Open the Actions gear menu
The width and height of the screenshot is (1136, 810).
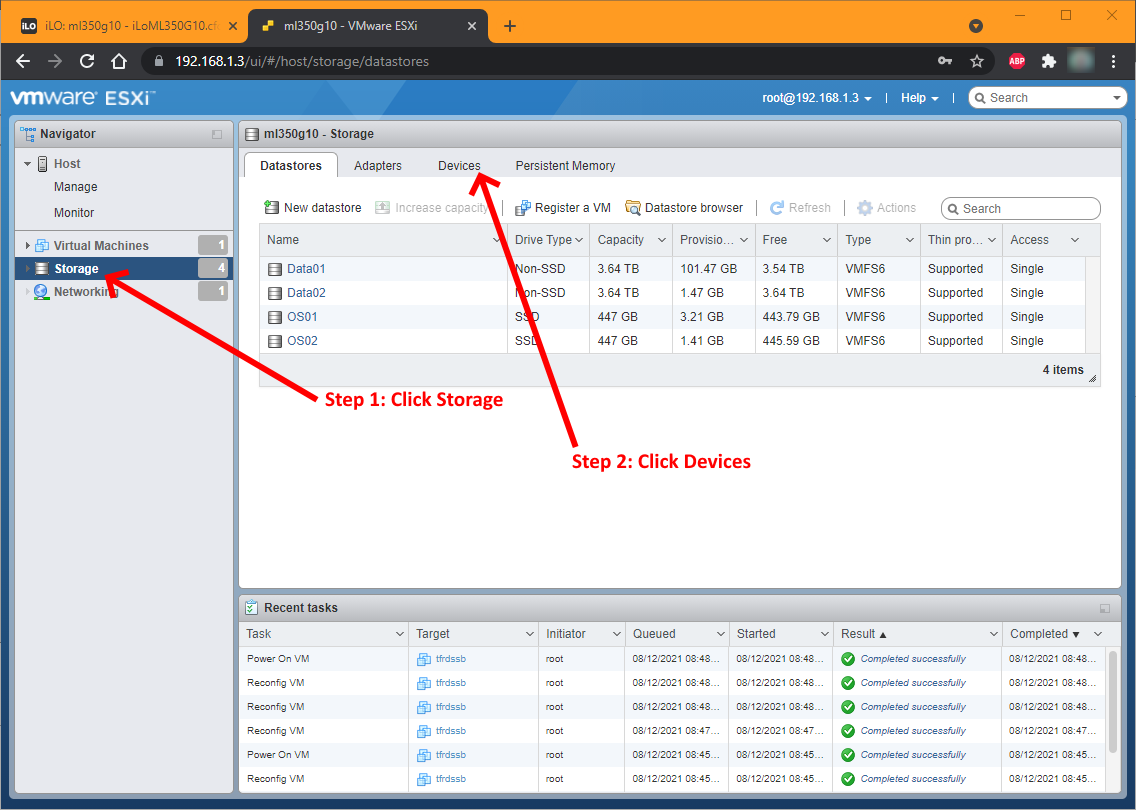tap(886, 208)
